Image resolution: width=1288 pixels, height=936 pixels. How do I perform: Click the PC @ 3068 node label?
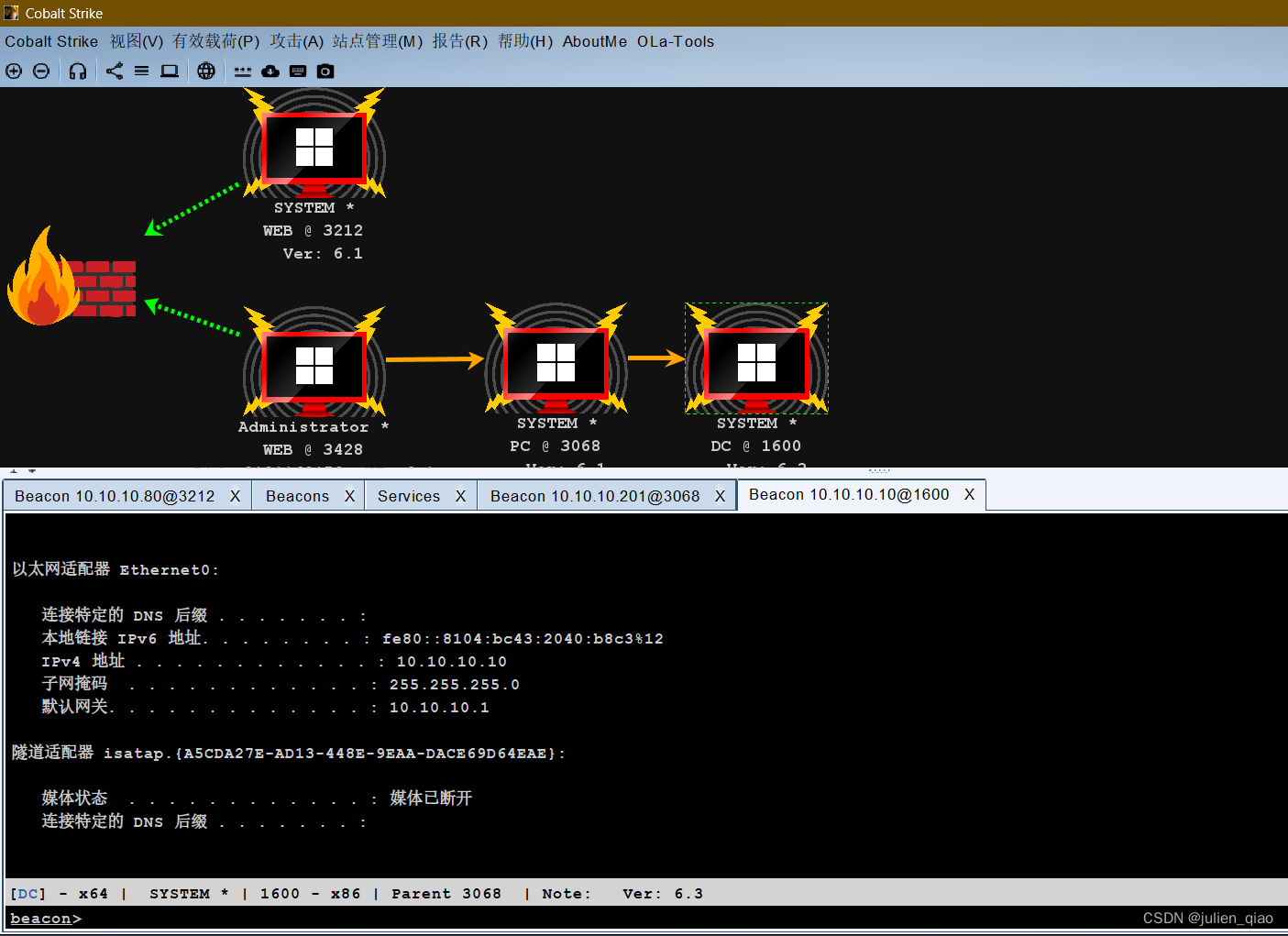[555, 446]
